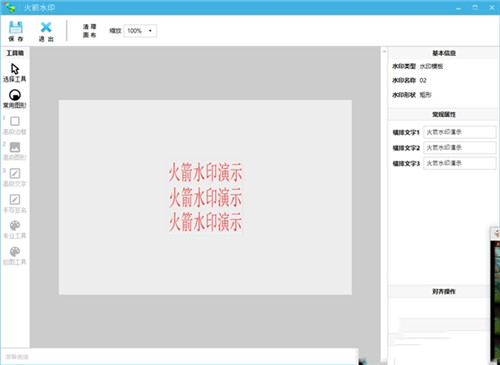The image size is (500, 365).
Task: Select the red watermark text on canvas
Action: click(205, 197)
